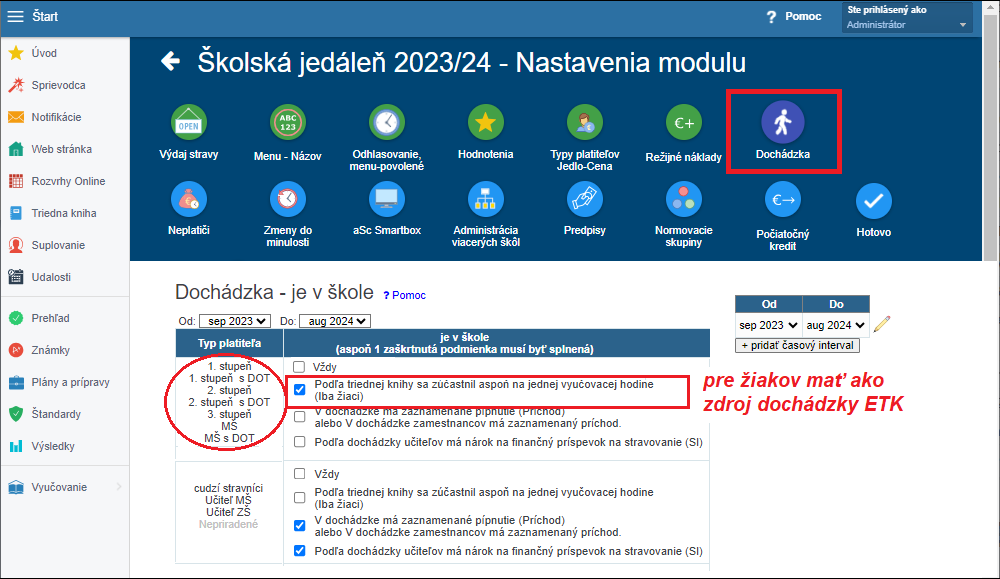Open the Do: aug 2024 dropdown
The height and width of the screenshot is (579, 1000).
coord(334,321)
